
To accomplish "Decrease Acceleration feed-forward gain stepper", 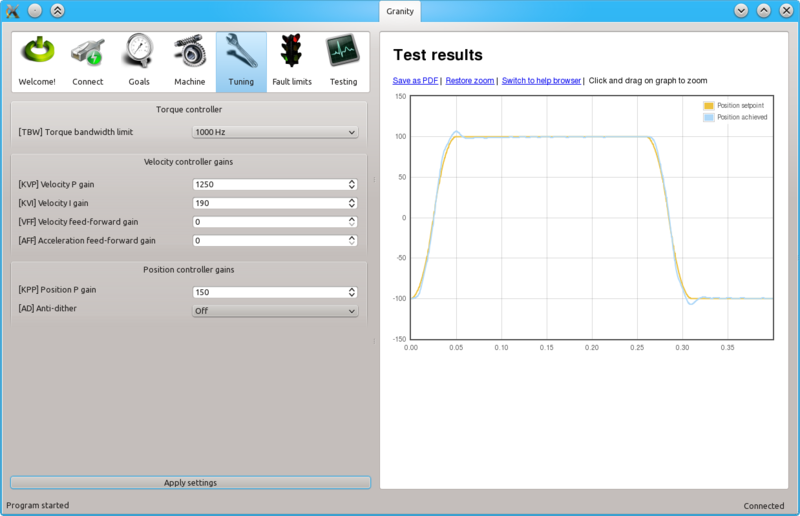I will [x=352, y=243].
